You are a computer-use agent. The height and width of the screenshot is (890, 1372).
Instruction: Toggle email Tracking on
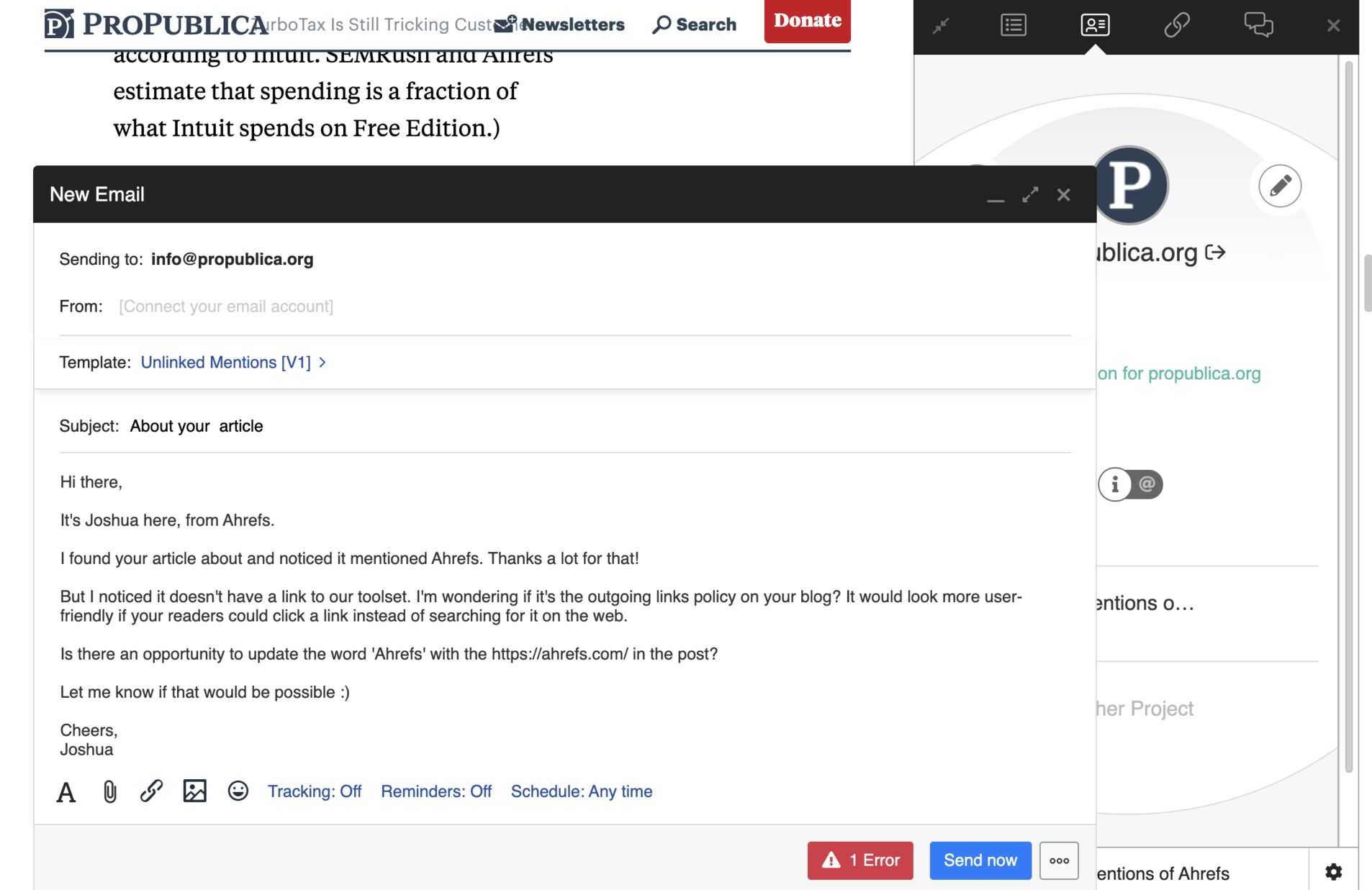click(x=315, y=791)
